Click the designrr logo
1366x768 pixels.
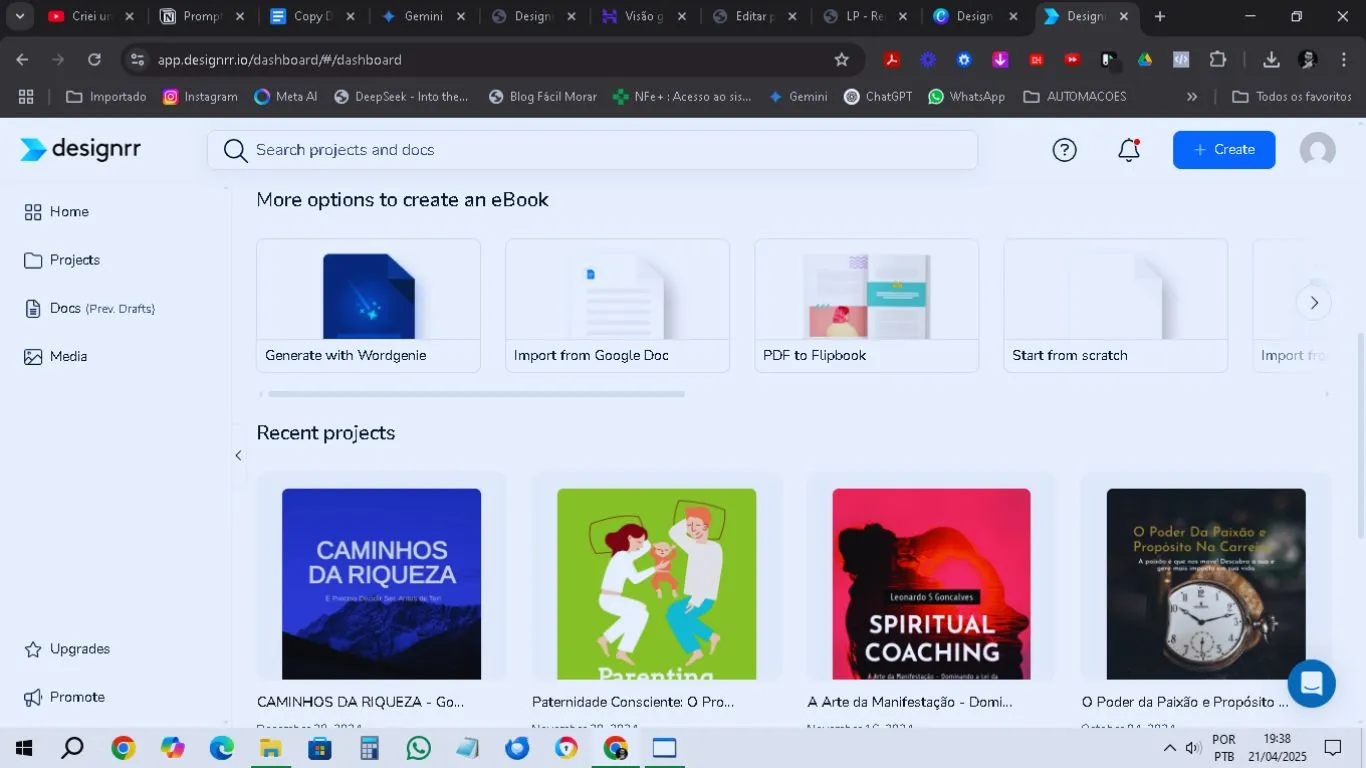[80, 149]
